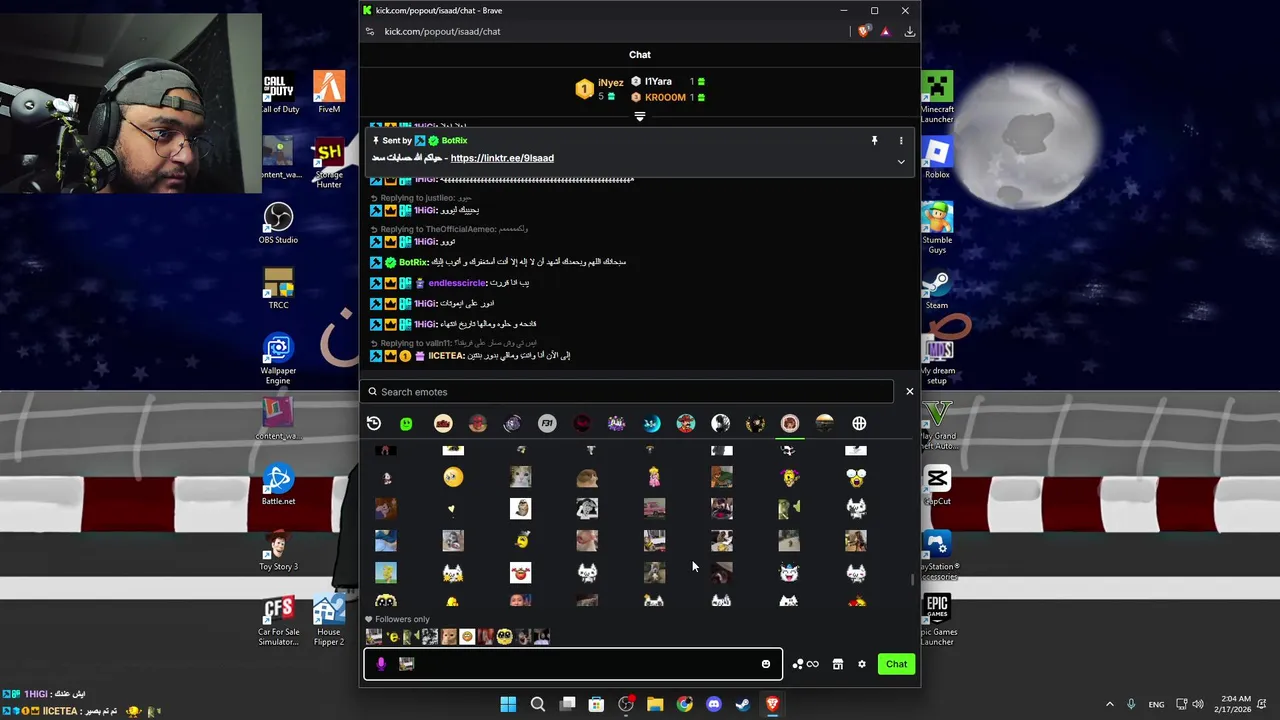Click endlesscircle username in chat
The width and height of the screenshot is (1280, 720).
(458, 283)
